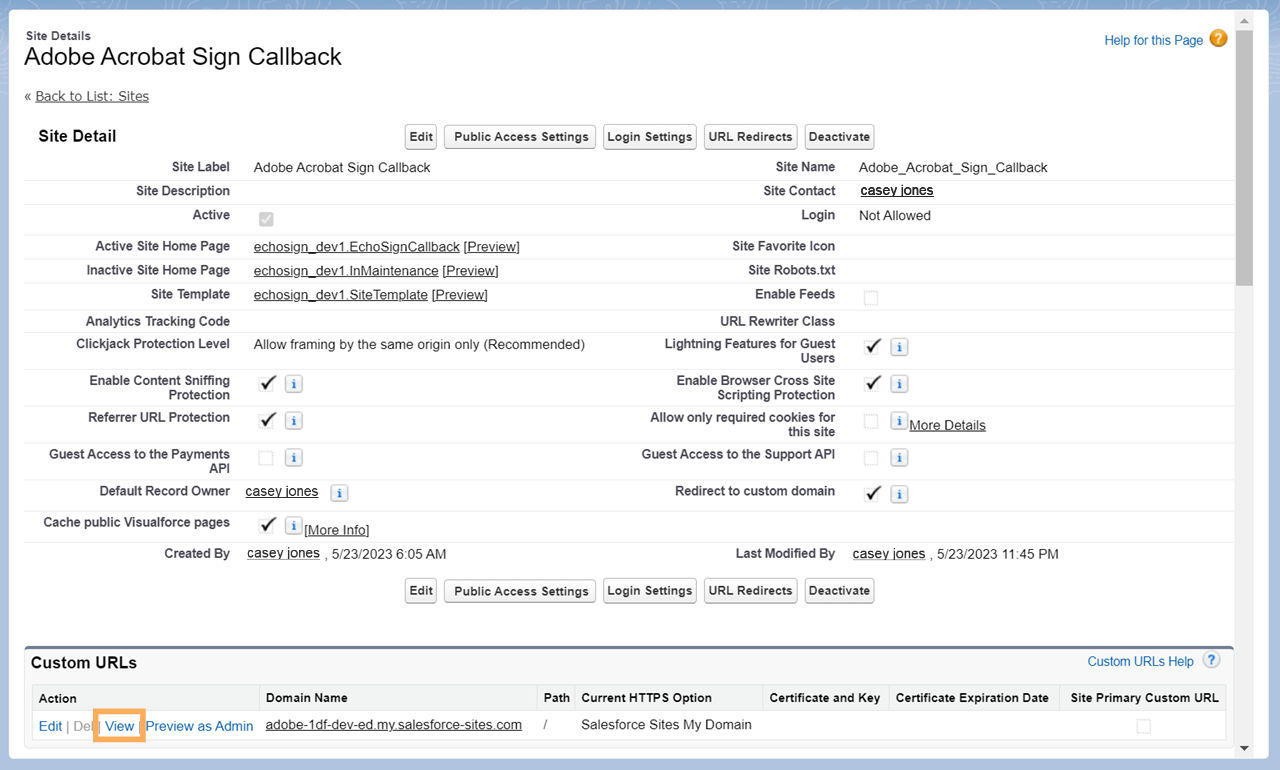The width and height of the screenshot is (1280, 770).
Task: Click the Certificate Expiration Date column header
Action: 972,698
